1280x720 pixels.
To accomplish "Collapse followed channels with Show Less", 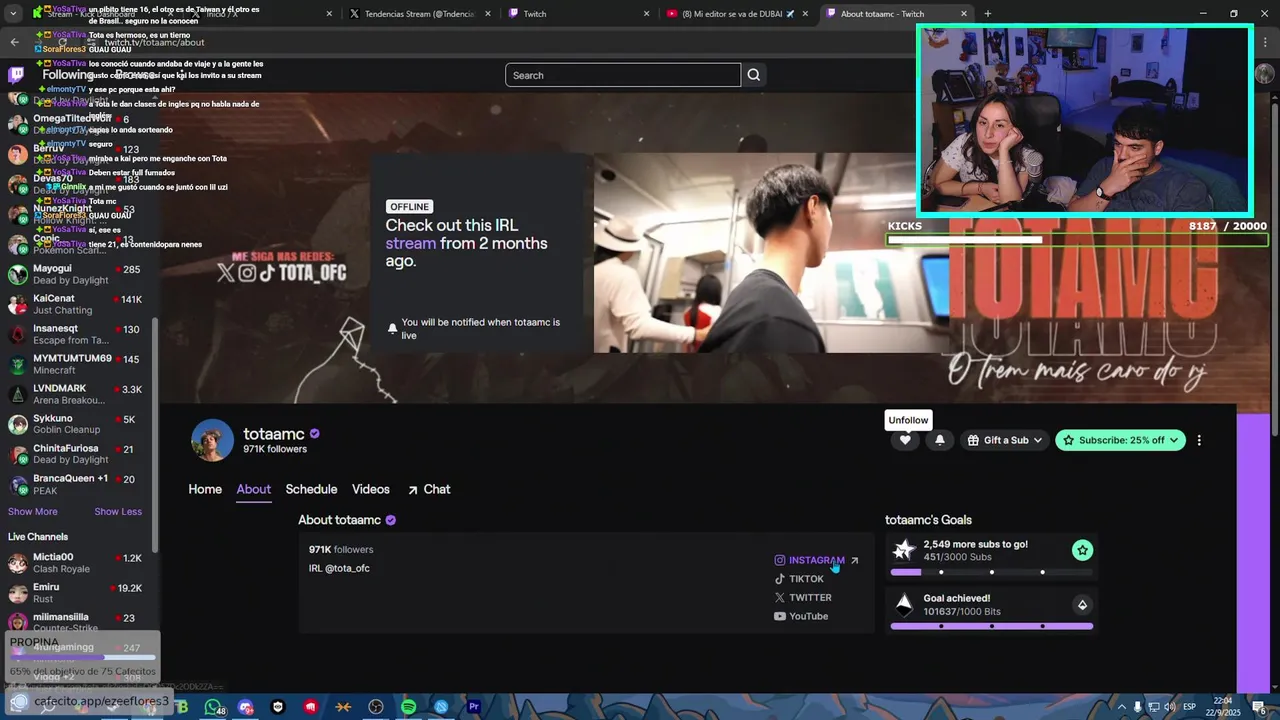I will (x=118, y=512).
